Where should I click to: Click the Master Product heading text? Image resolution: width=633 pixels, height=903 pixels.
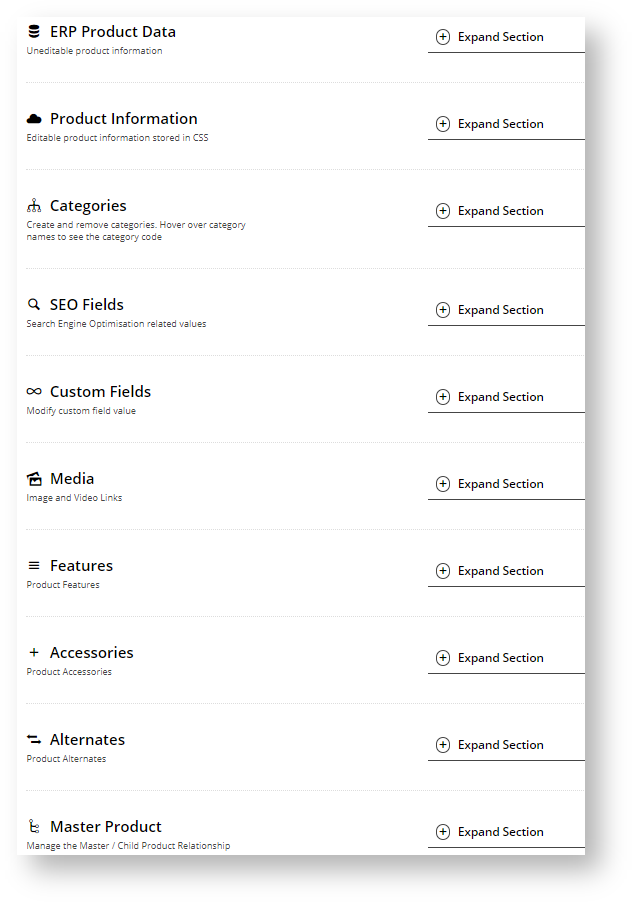coord(106,826)
